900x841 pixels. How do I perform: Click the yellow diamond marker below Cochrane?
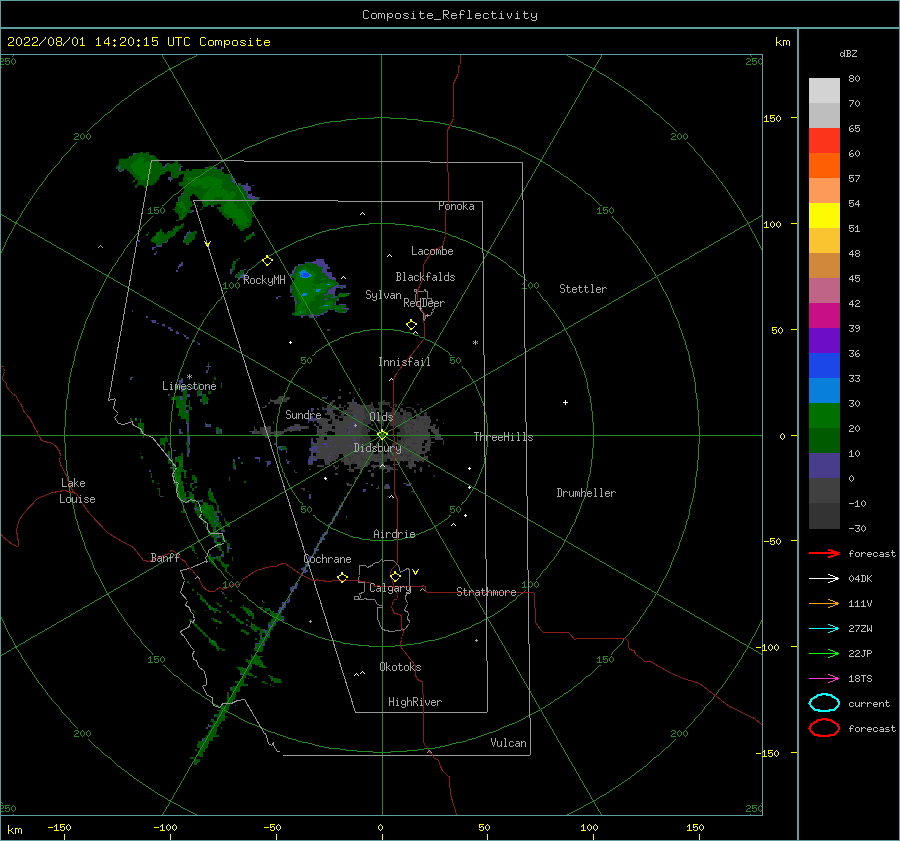[343, 578]
